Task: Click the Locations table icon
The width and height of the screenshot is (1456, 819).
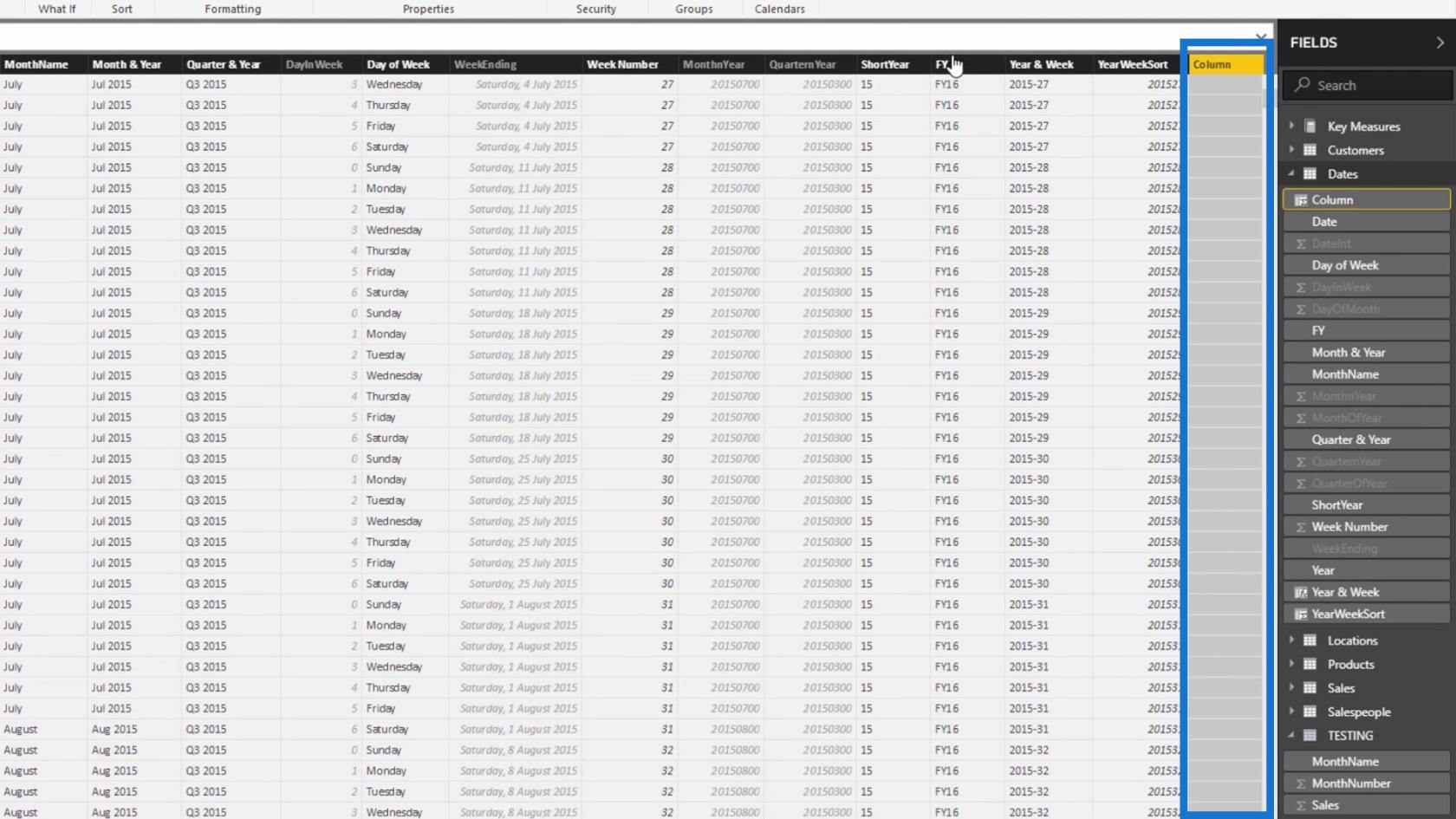Action: tap(1310, 640)
